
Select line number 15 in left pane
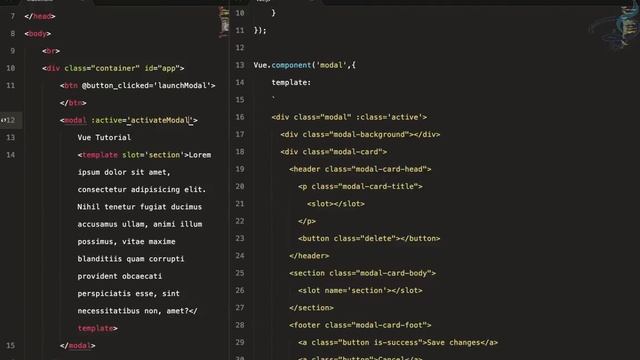coord(11,346)
